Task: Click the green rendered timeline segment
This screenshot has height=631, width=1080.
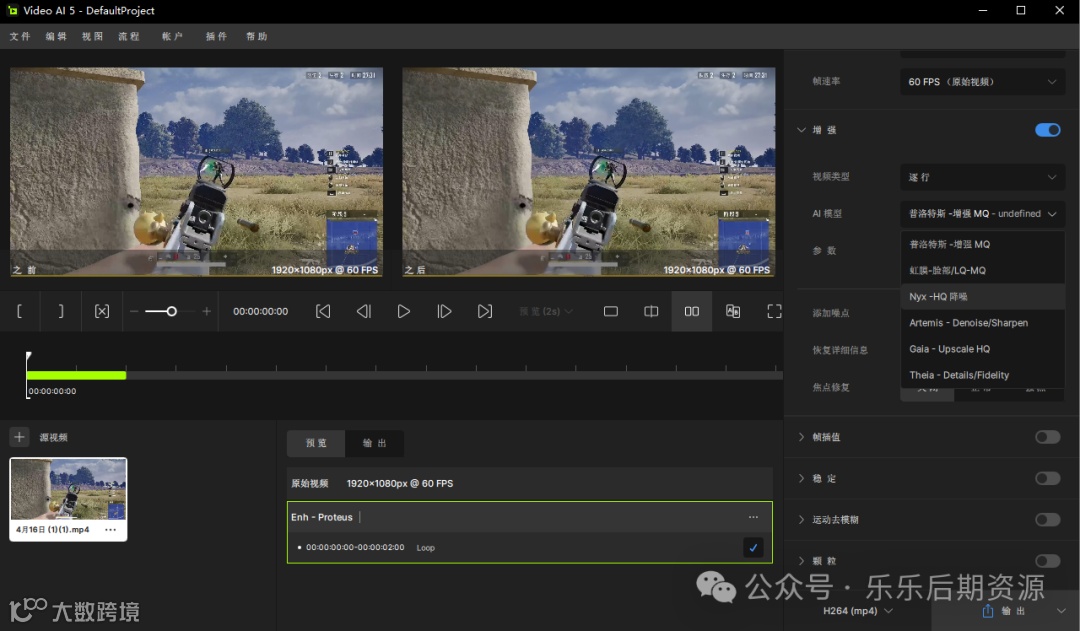Action: click(x=76, y=375)
